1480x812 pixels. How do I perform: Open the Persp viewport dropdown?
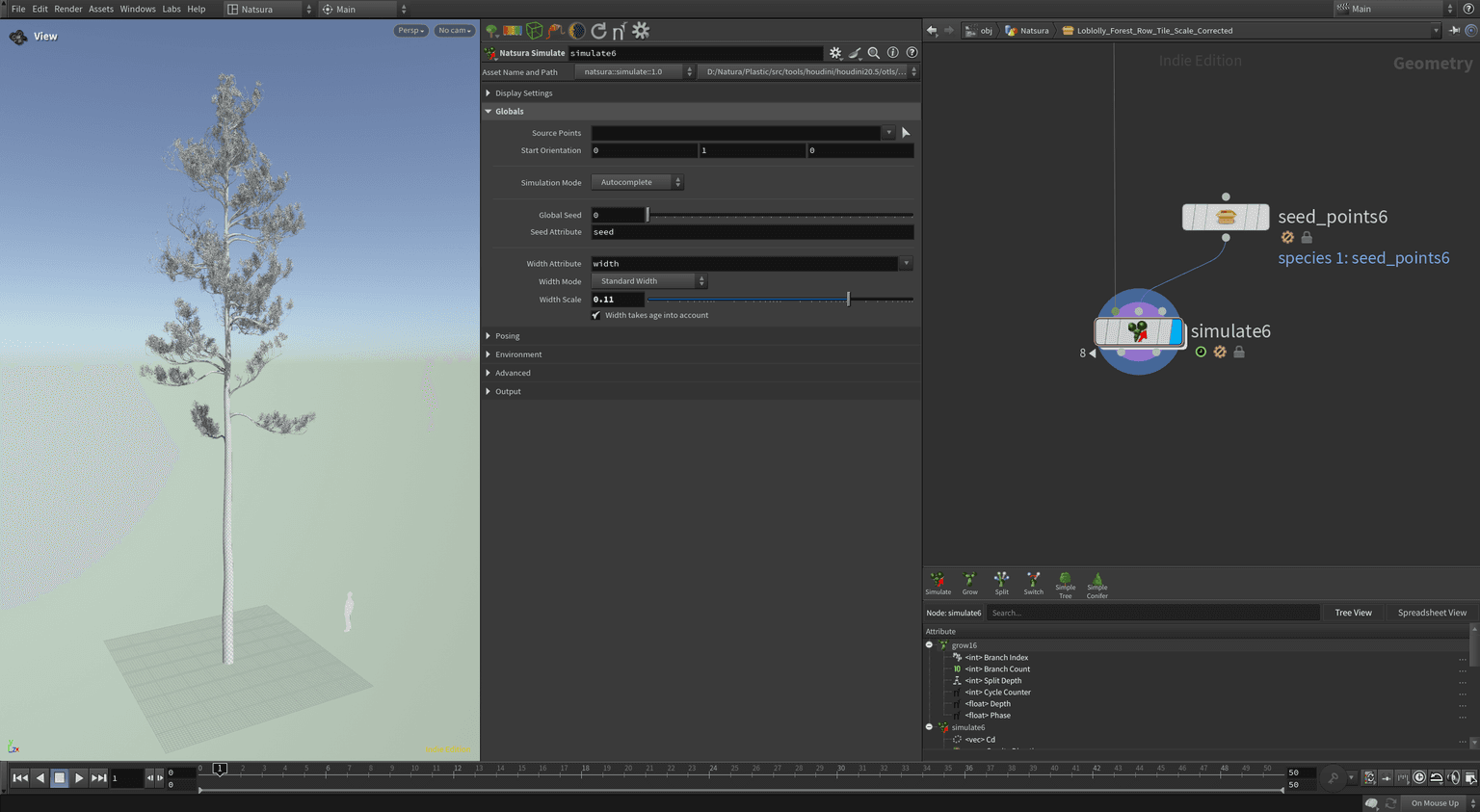coord(410,31)
